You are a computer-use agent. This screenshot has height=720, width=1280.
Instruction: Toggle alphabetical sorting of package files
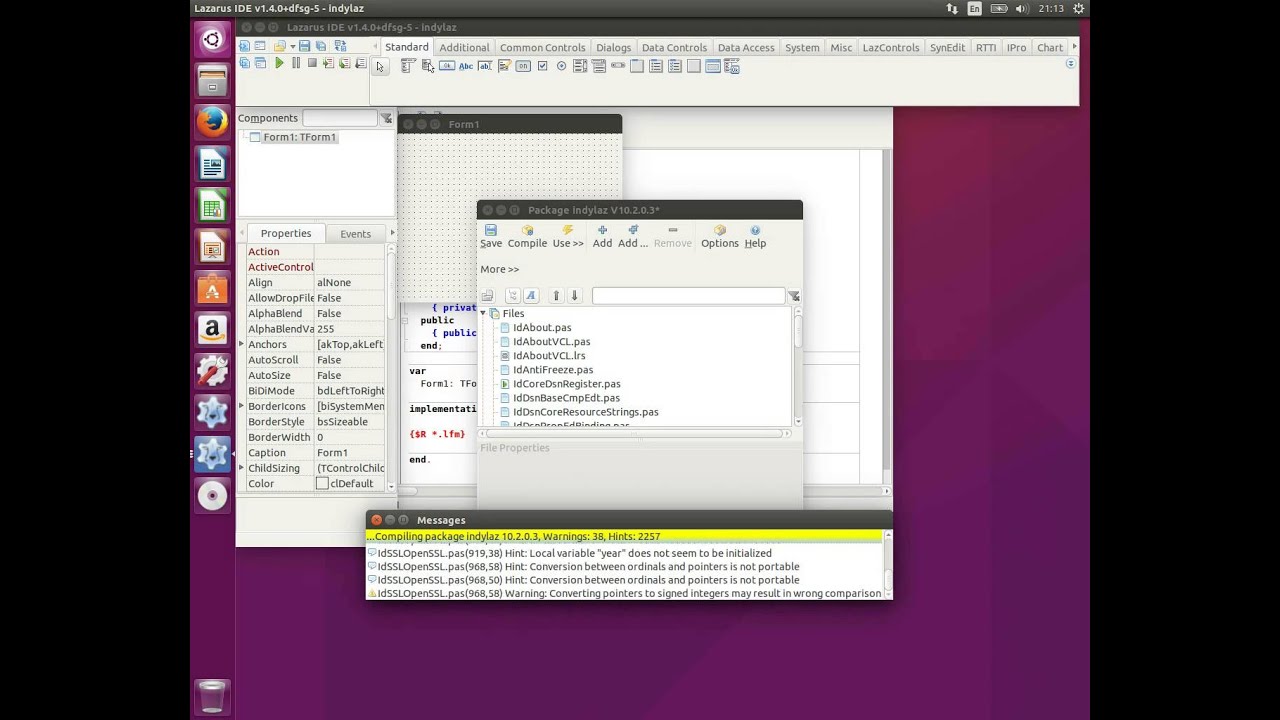point(530,296)
